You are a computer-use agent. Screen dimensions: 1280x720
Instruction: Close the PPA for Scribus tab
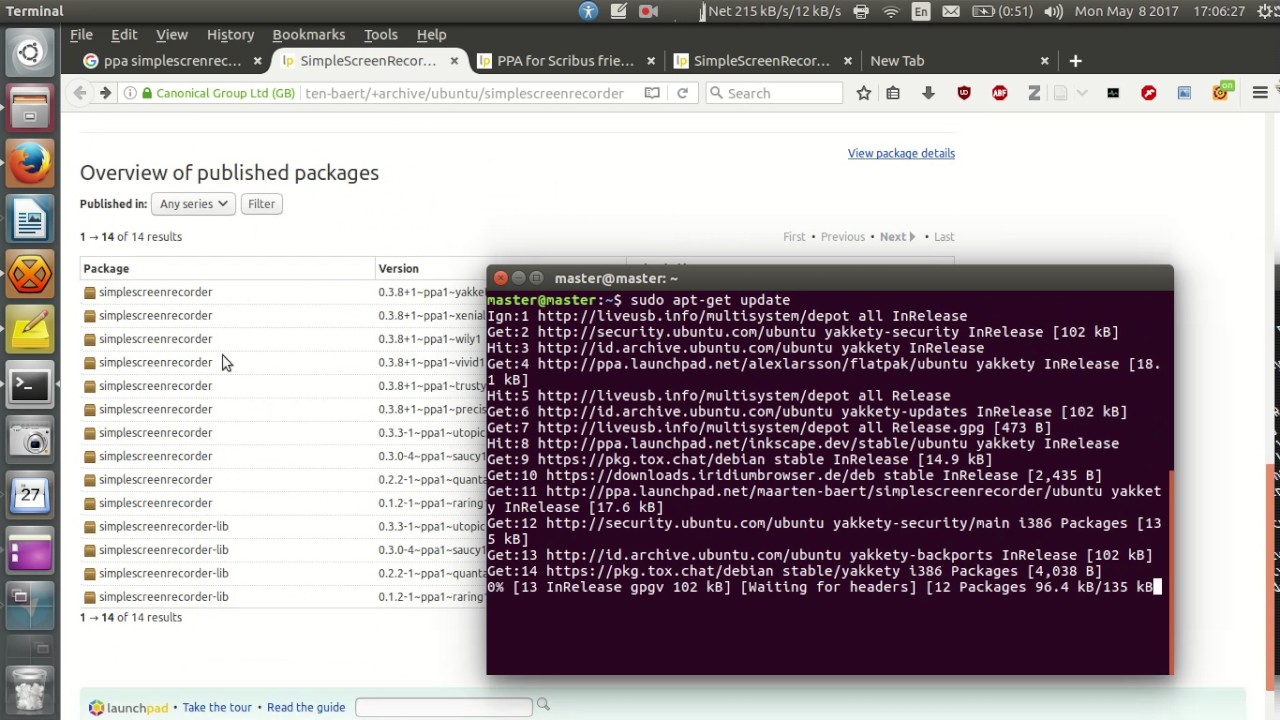(x=651, y=61)
